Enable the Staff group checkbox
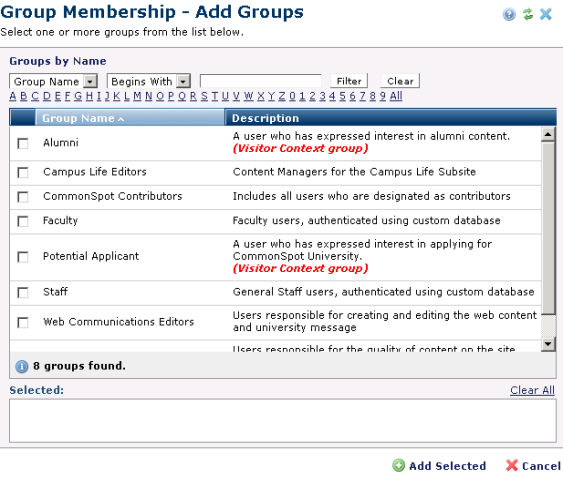 pyautogui.click(x=23, y=292)
